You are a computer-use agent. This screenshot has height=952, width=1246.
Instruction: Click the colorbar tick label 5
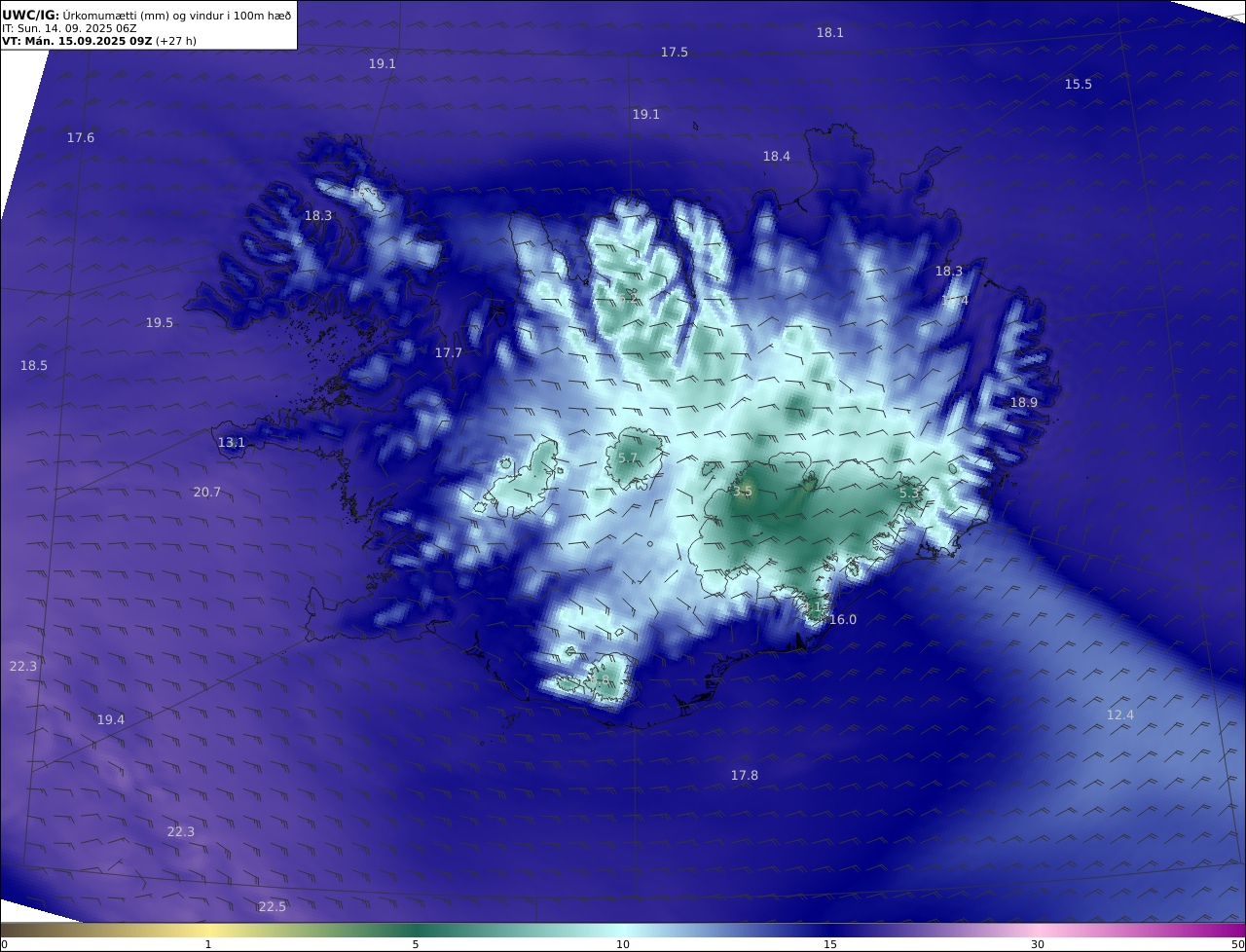point(416,943)
